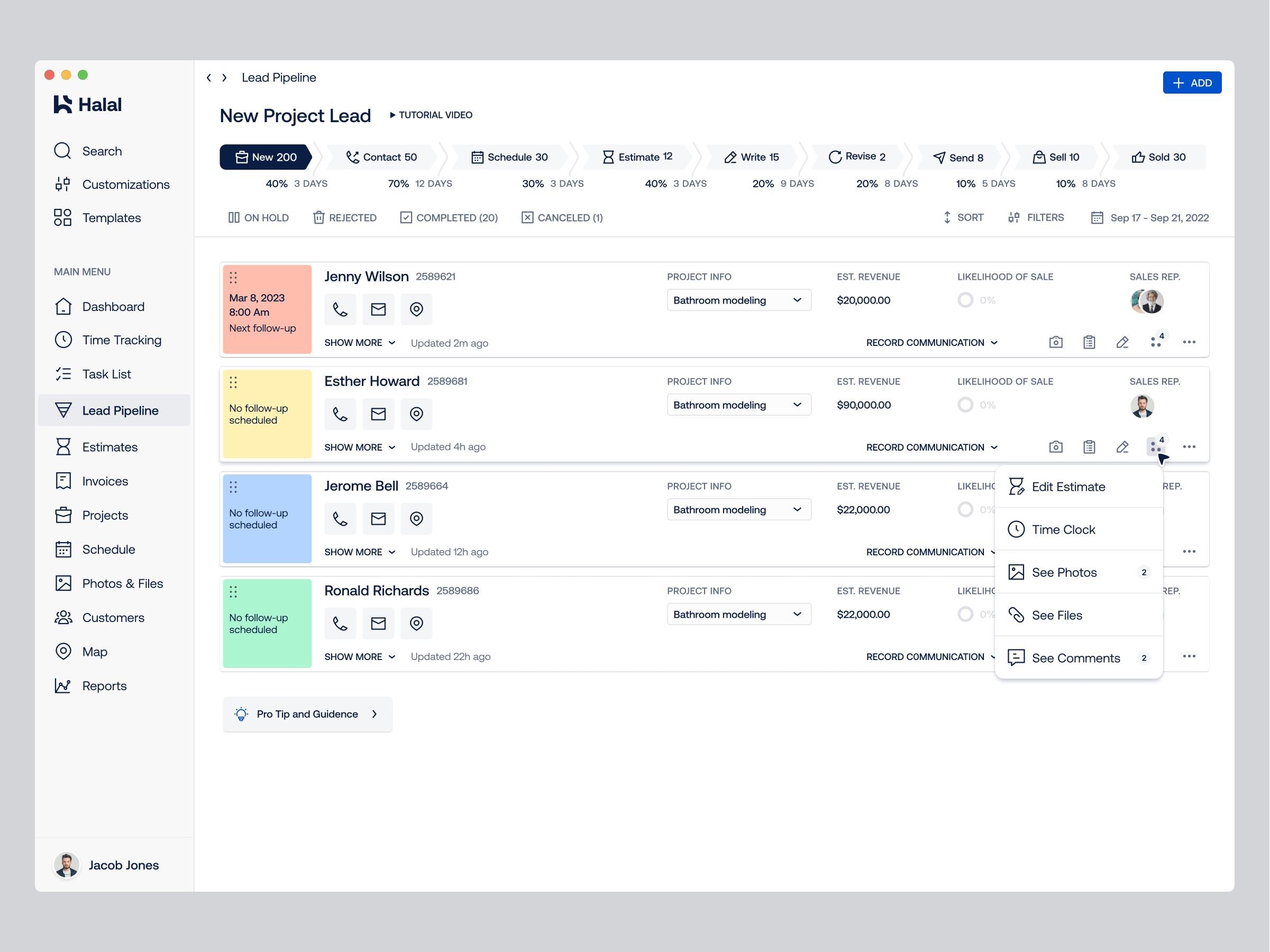Image resolution: width=1270 pixels, height=952 pixels.
Task: Select the ON HOLD filter toggle
Action: coord(258,217)
